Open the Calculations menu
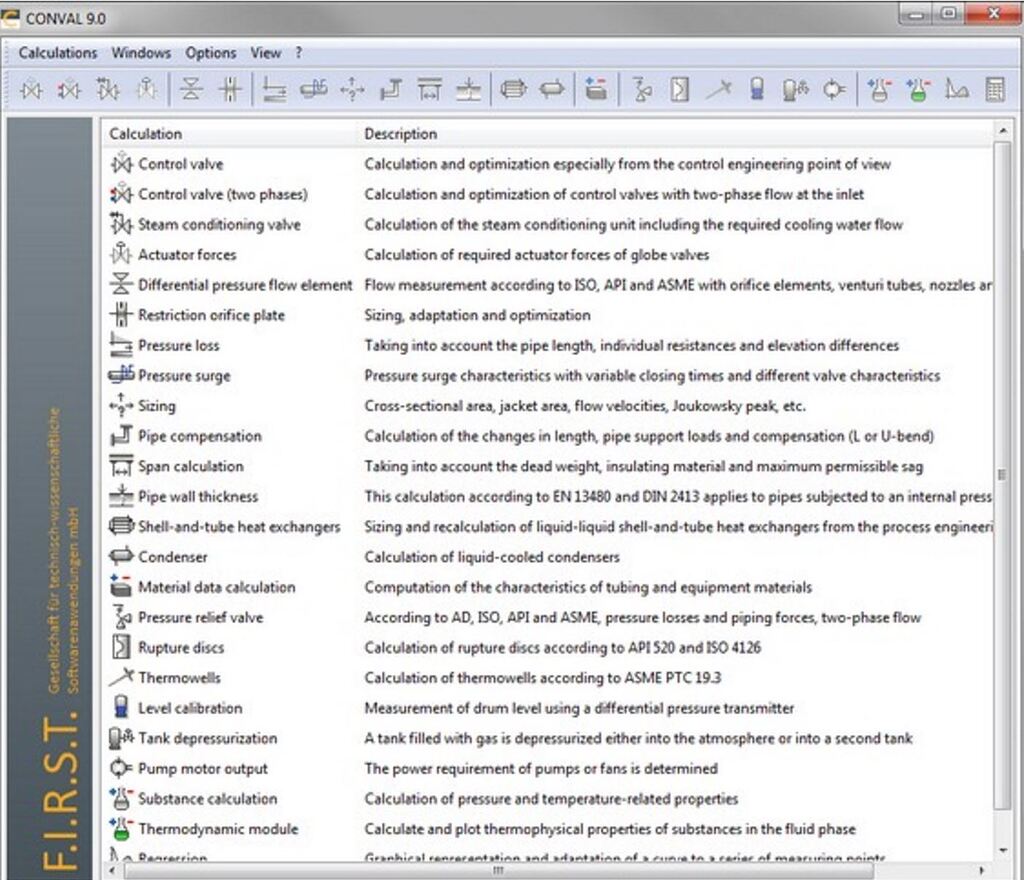The width and height of the screenshot is (1024, 880). tap(56, 52)
